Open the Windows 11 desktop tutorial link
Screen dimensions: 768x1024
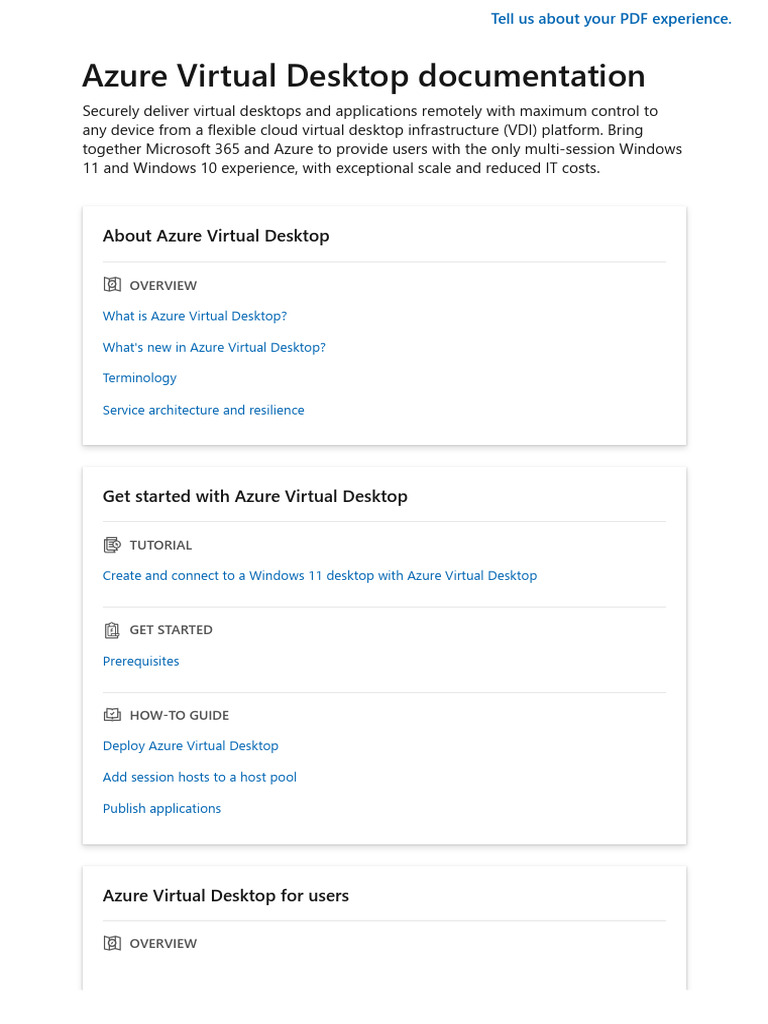(320, 575)
